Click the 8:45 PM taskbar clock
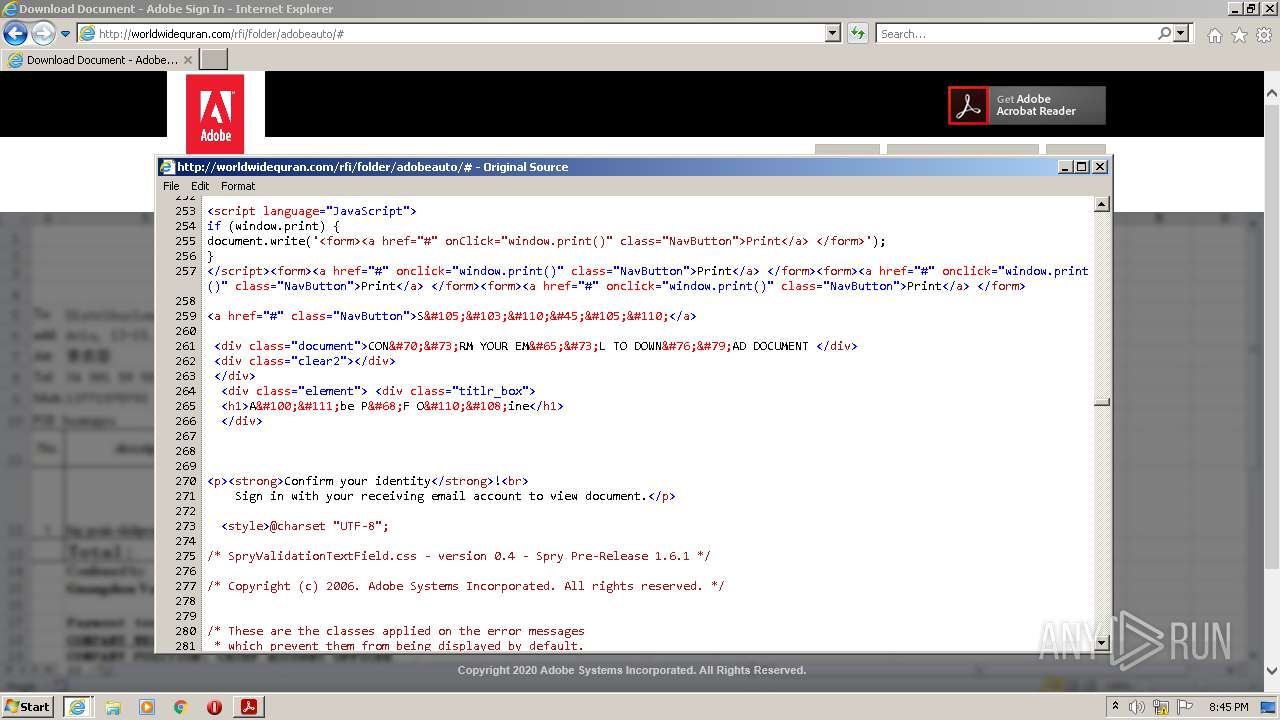 (1229, 707)
